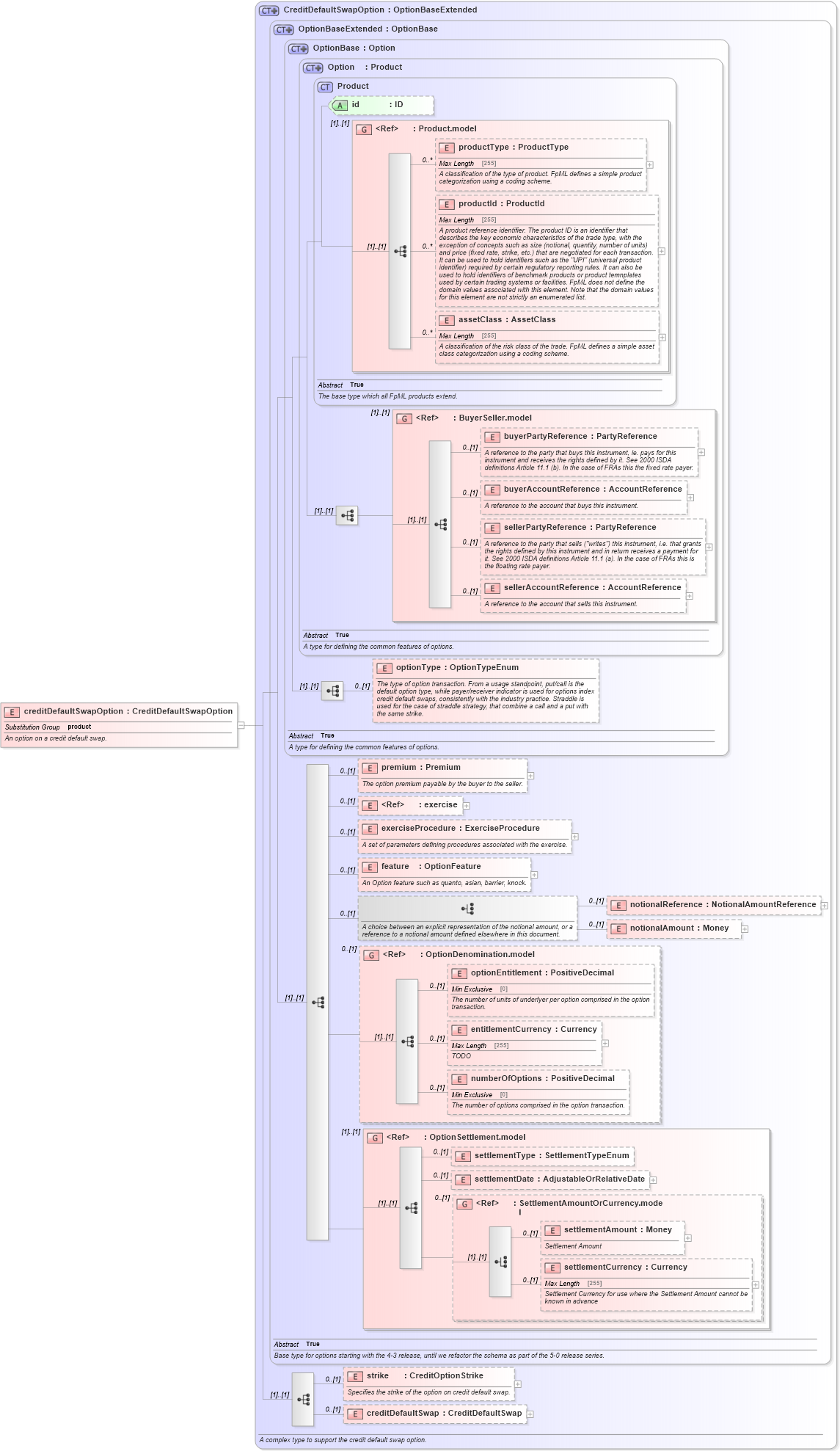Click the E icon of optionEntitlement
The width and height of the screenshot is (840, 1451).
[459, 974]
